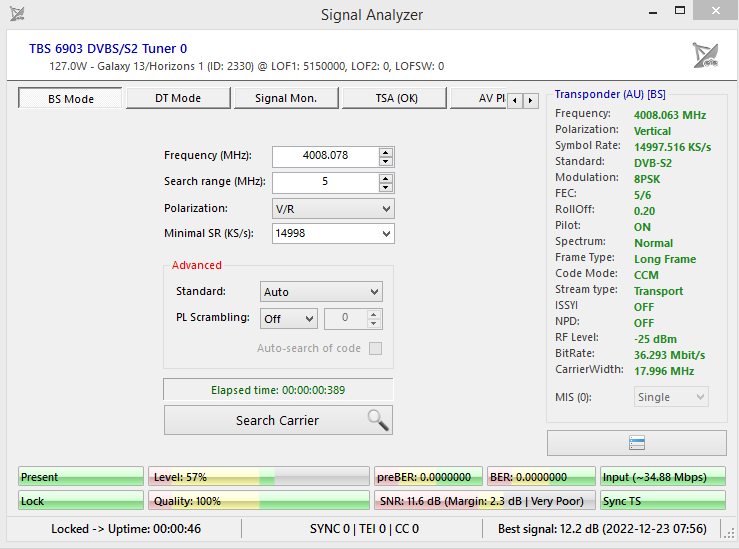Image resolution: width=739 pixels, height=549 pixels.
Task: Click the red Advanced group label
Action: pyautogui.click(x=197, y=265)
